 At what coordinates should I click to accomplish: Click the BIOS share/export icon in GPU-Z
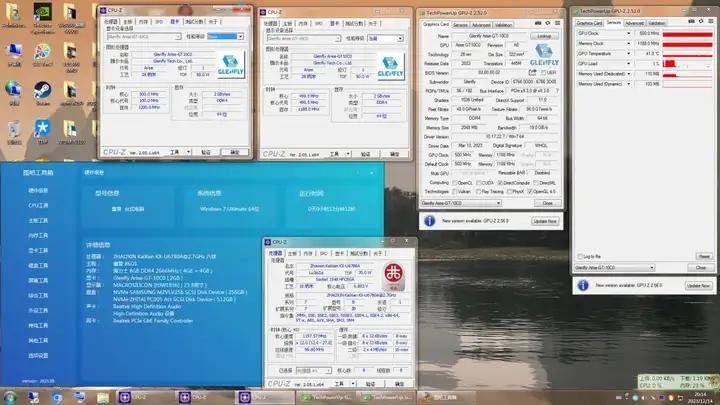[532, 73]
